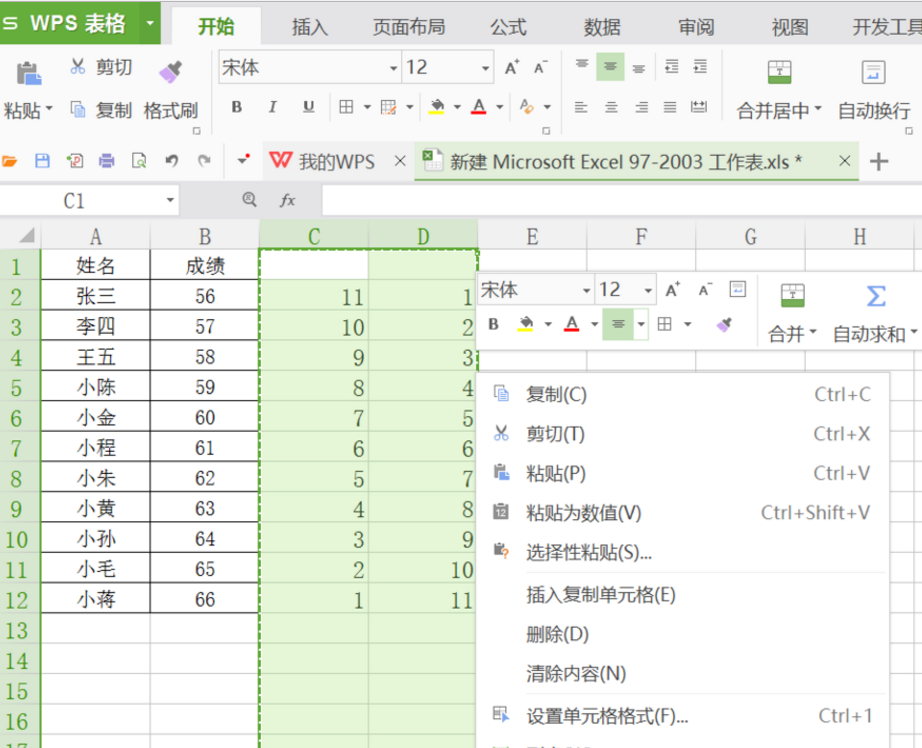Switch to the Page Layout (页面布局) tab

(x=409, y=26)
